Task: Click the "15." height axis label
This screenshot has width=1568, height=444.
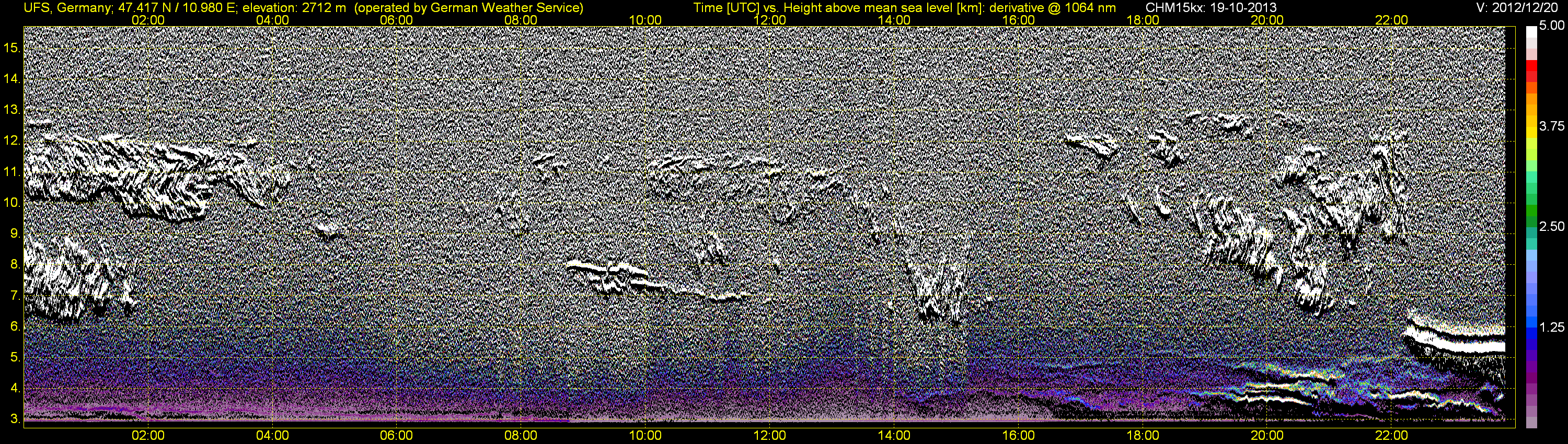Action: pos(12,48)
